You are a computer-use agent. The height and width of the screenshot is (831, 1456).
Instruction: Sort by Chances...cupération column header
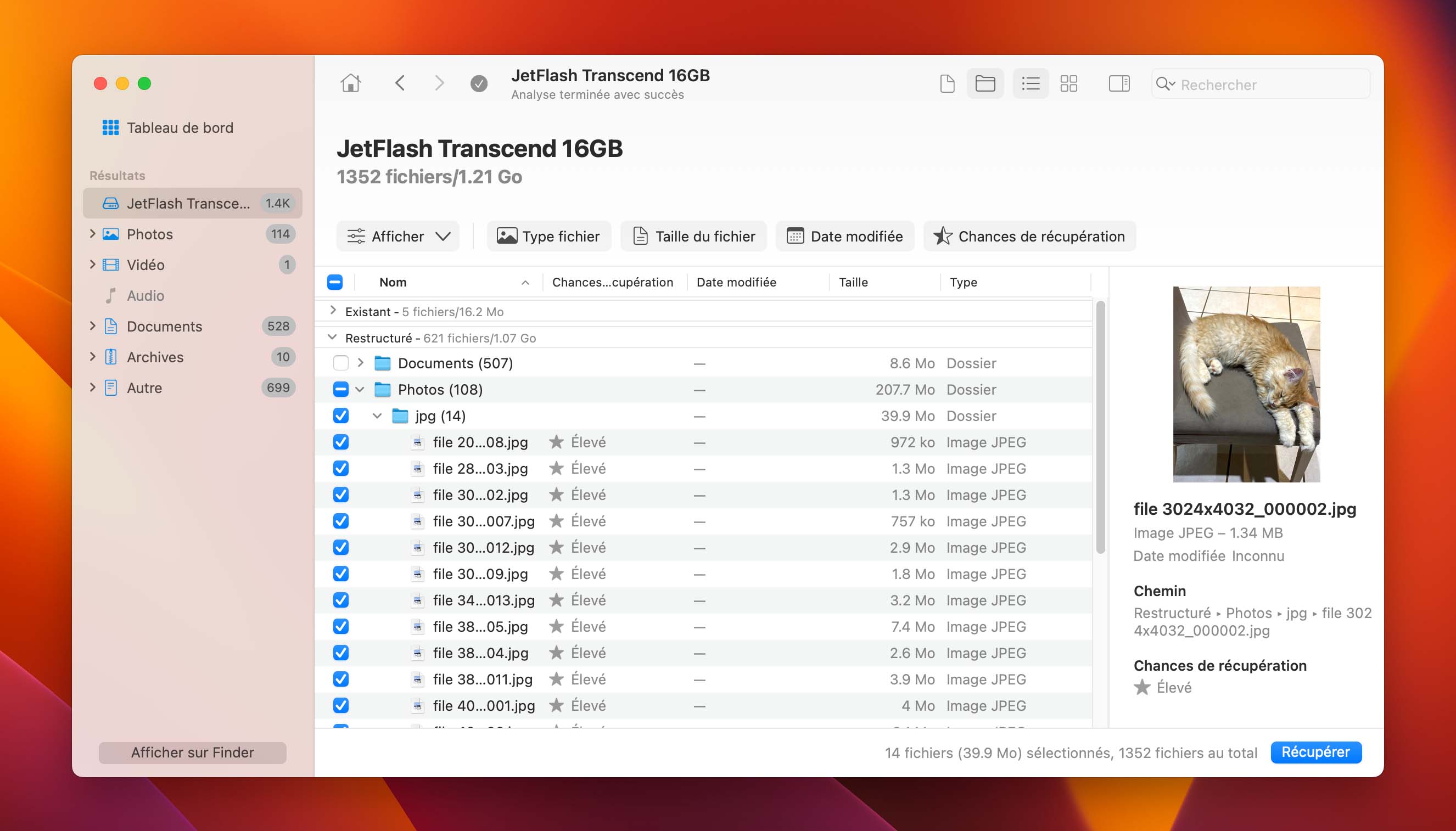614,282
